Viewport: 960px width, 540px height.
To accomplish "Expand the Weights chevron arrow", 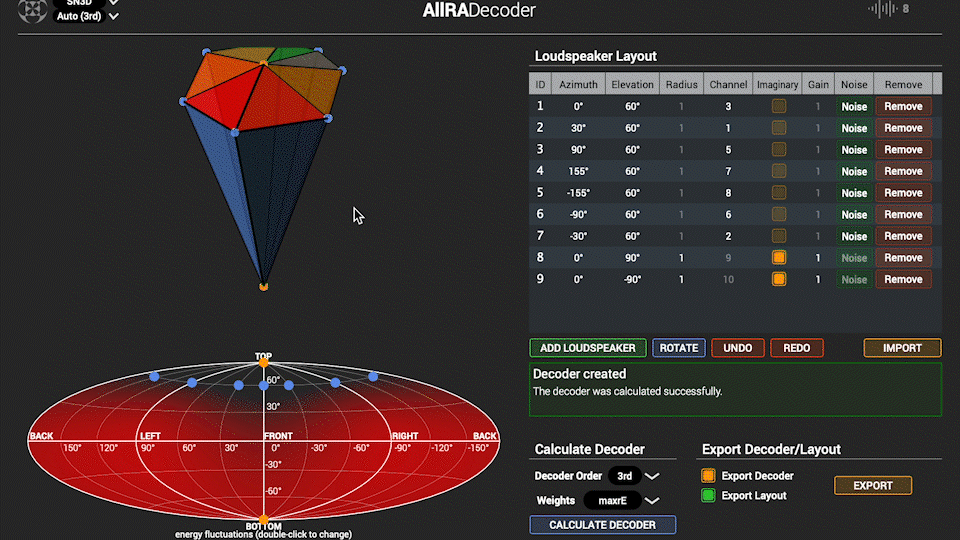I will pyautogui.click(x=652, y=501).
